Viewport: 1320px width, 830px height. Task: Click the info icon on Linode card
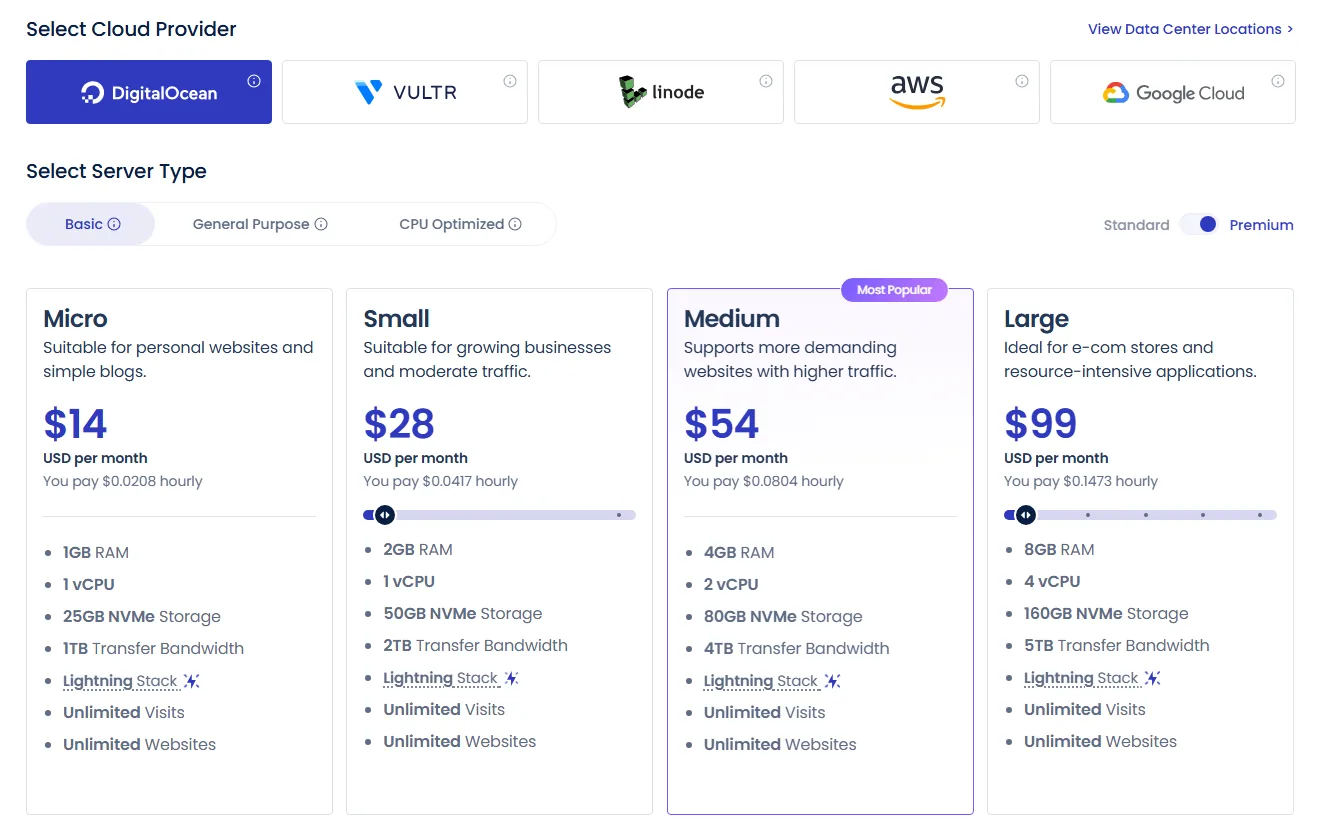[766, 81]
